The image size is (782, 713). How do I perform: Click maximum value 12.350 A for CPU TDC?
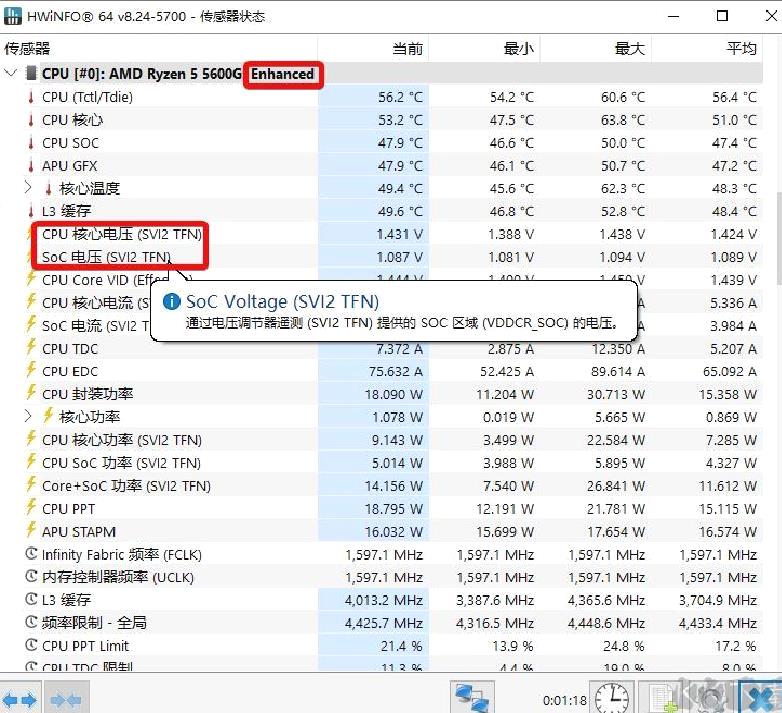(x=618, y=349)
